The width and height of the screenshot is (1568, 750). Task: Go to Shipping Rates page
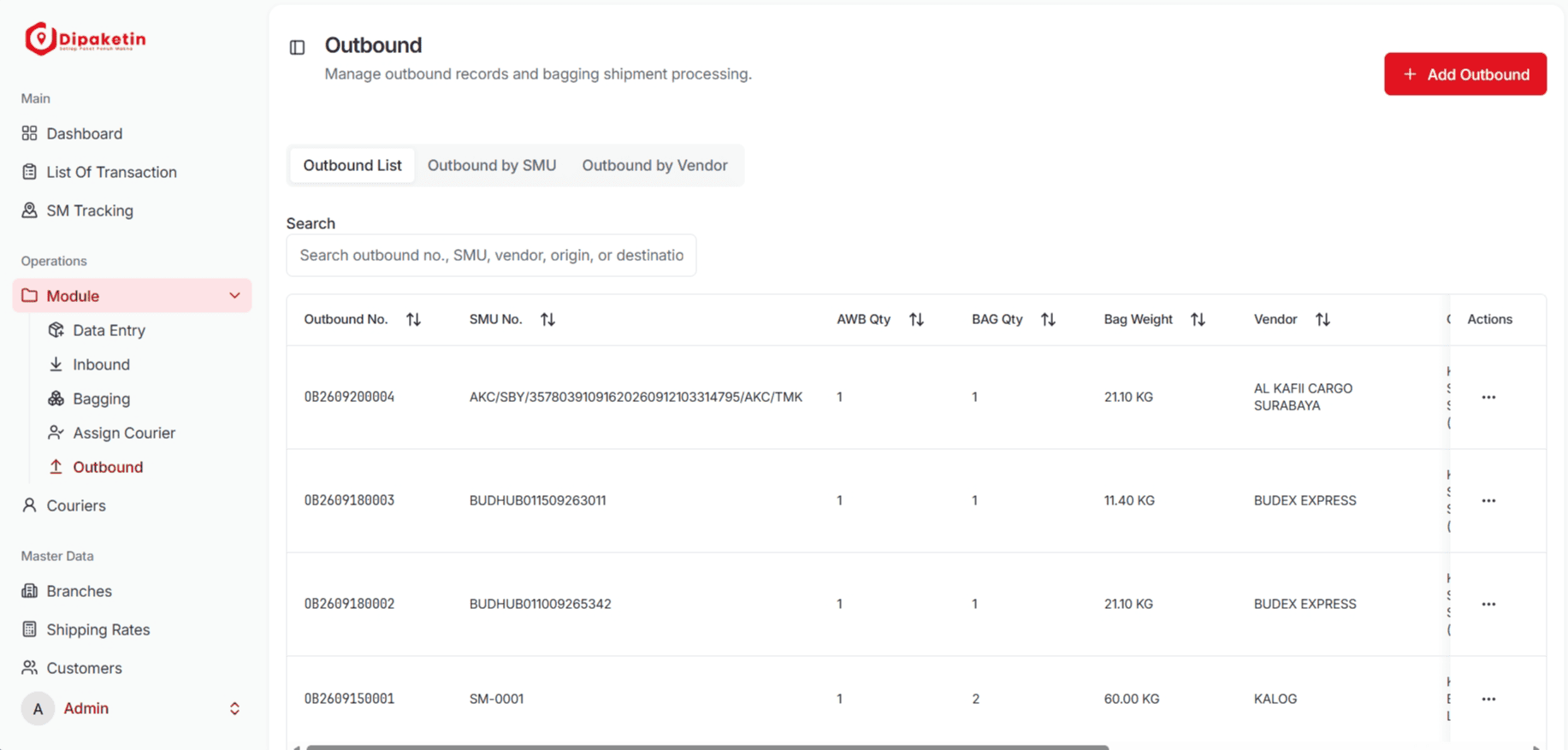tap(98, 629)
